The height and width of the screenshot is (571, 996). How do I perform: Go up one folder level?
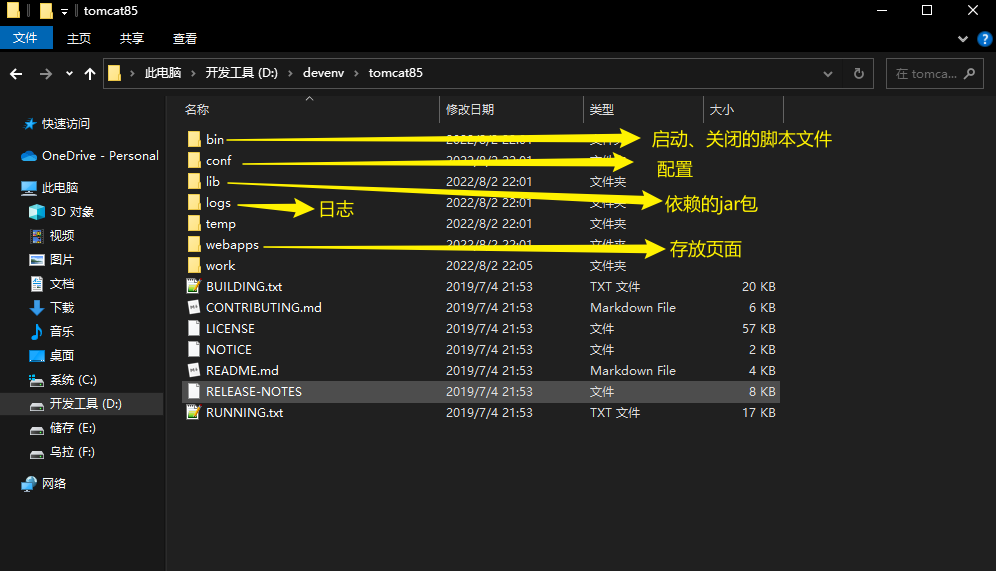pyautogui.click(x=90, y=74)
